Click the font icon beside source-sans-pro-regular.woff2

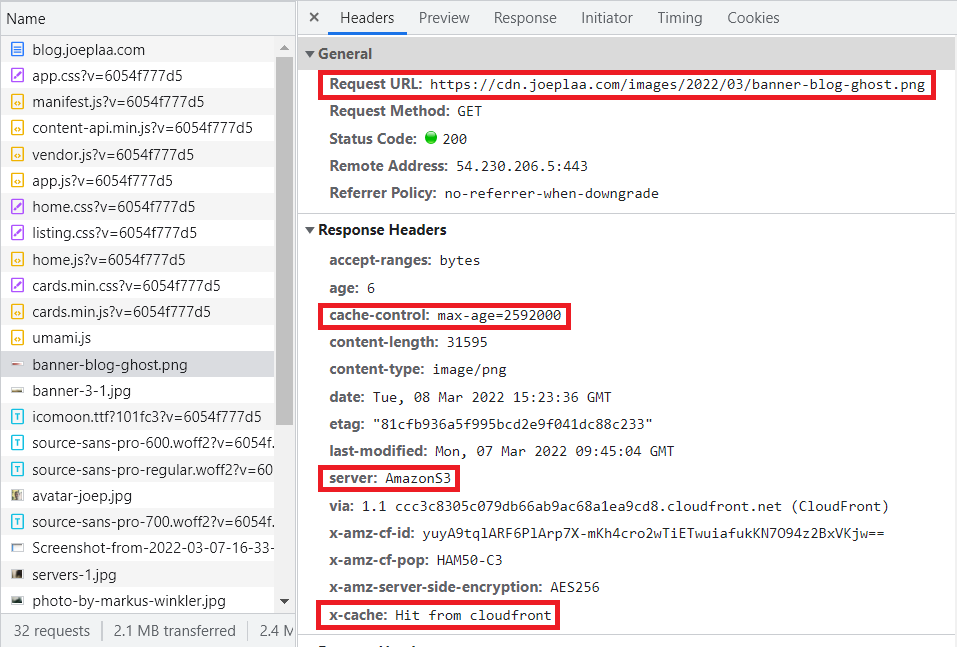point(18,469)
